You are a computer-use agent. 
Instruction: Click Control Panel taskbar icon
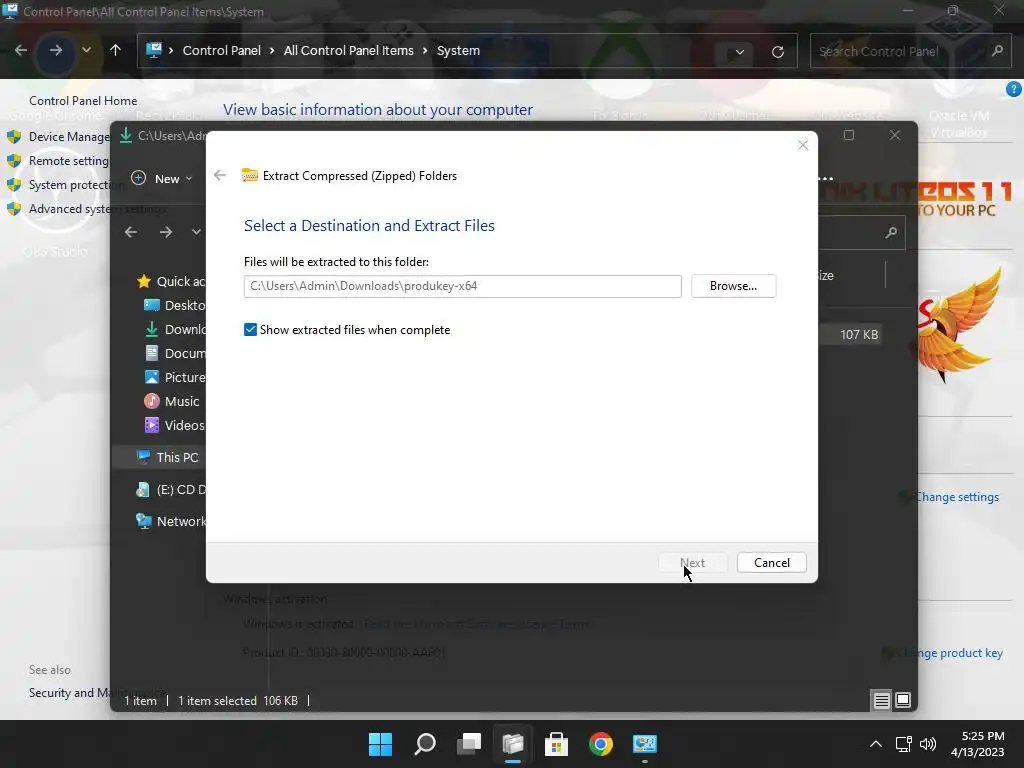point(645,744)
